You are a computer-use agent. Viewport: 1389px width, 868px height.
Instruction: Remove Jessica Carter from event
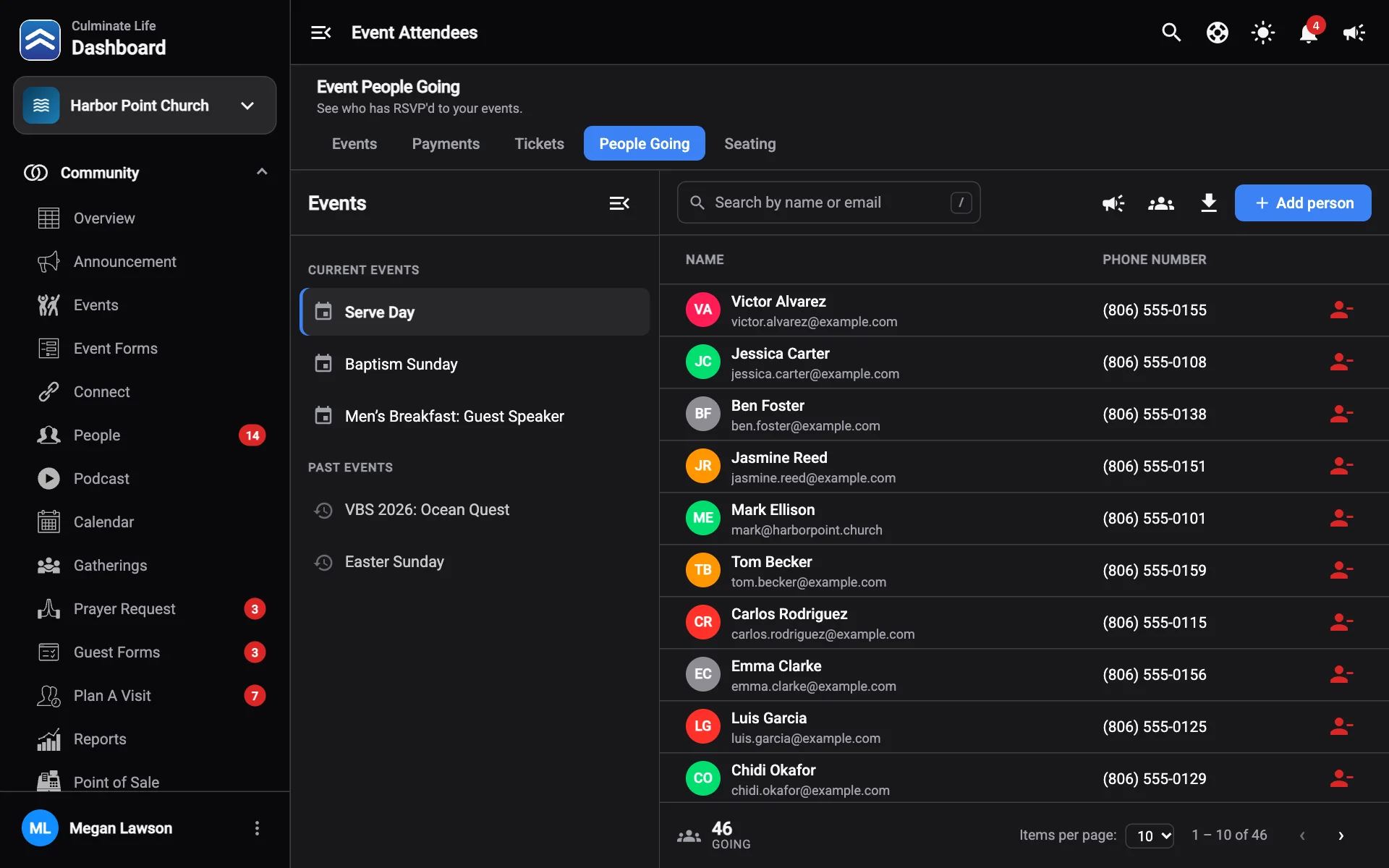[1341, 362]
